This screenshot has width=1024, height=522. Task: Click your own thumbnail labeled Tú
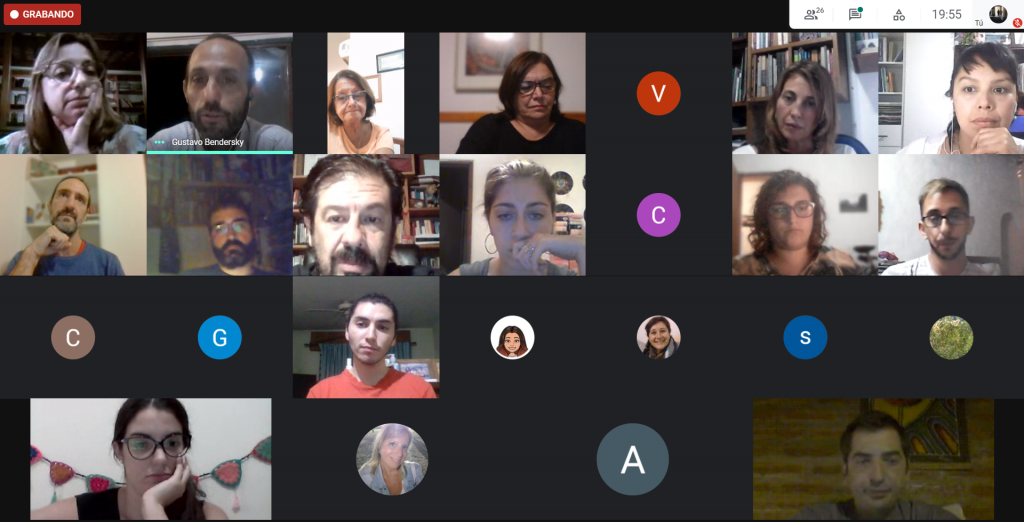point(997,14)
